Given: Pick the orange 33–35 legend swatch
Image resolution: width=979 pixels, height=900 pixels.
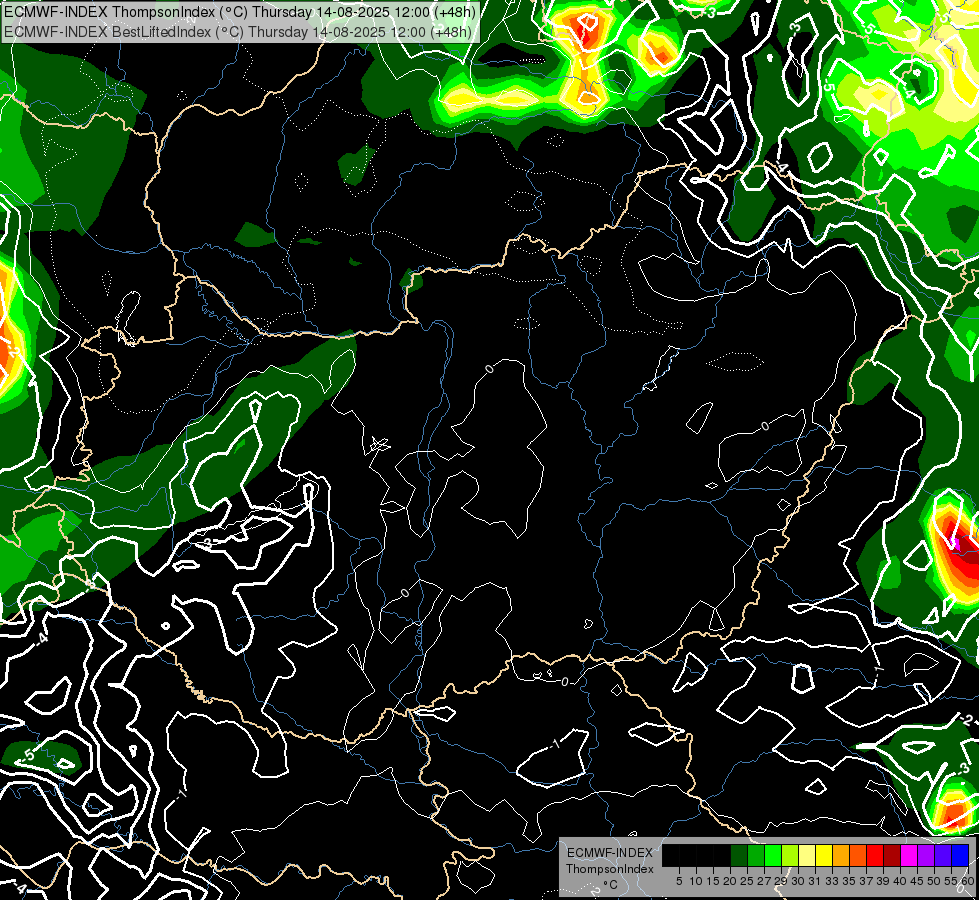Looking at the screenshot, I should (841, 855).
